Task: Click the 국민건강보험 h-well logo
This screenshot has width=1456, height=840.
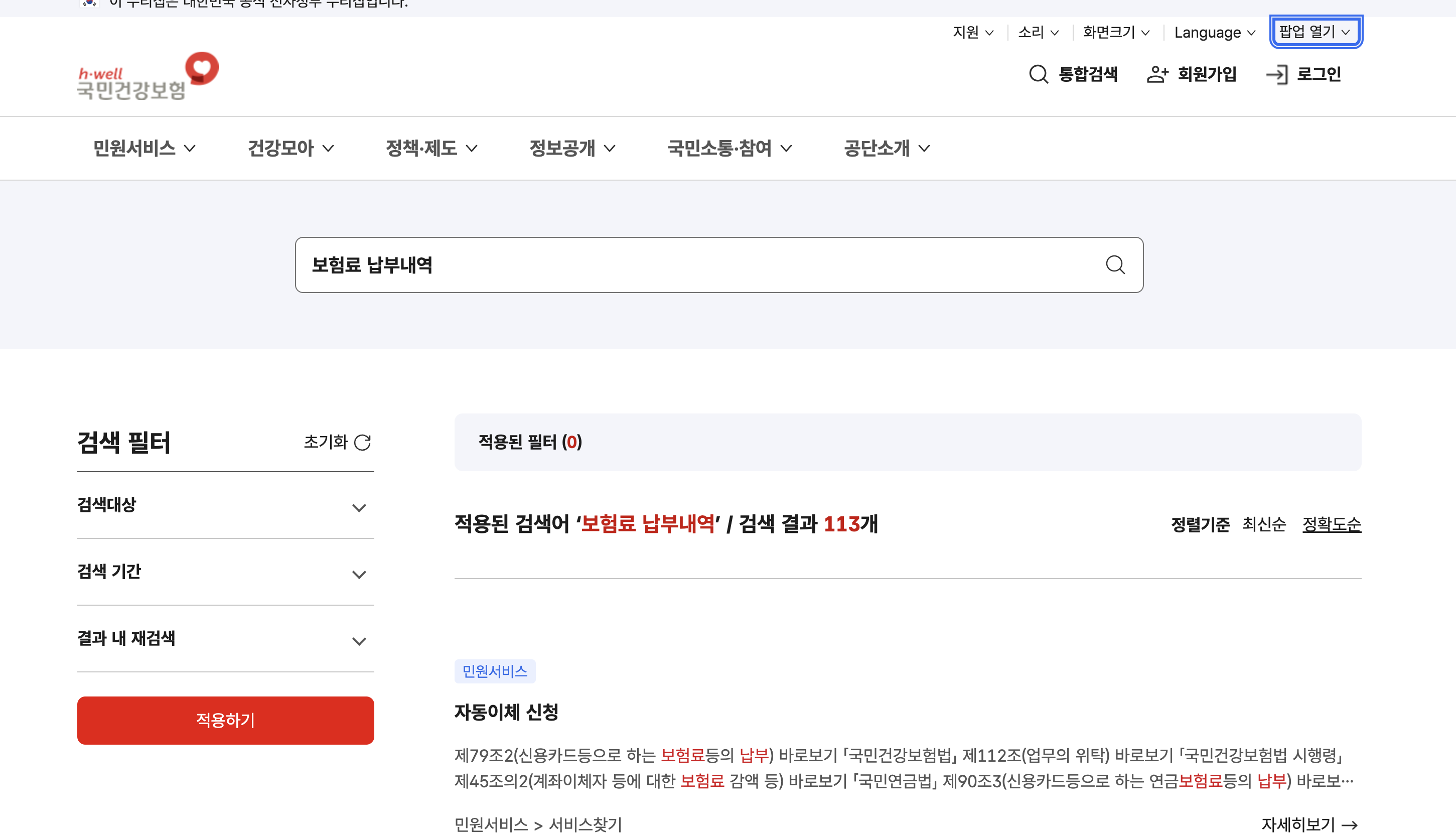Action: tap(148, 77)
